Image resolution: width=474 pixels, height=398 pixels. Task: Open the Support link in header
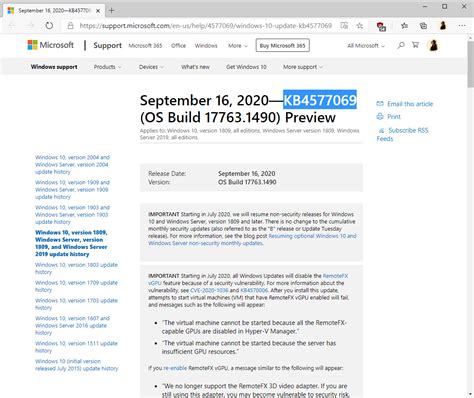[x=107, y=45]
